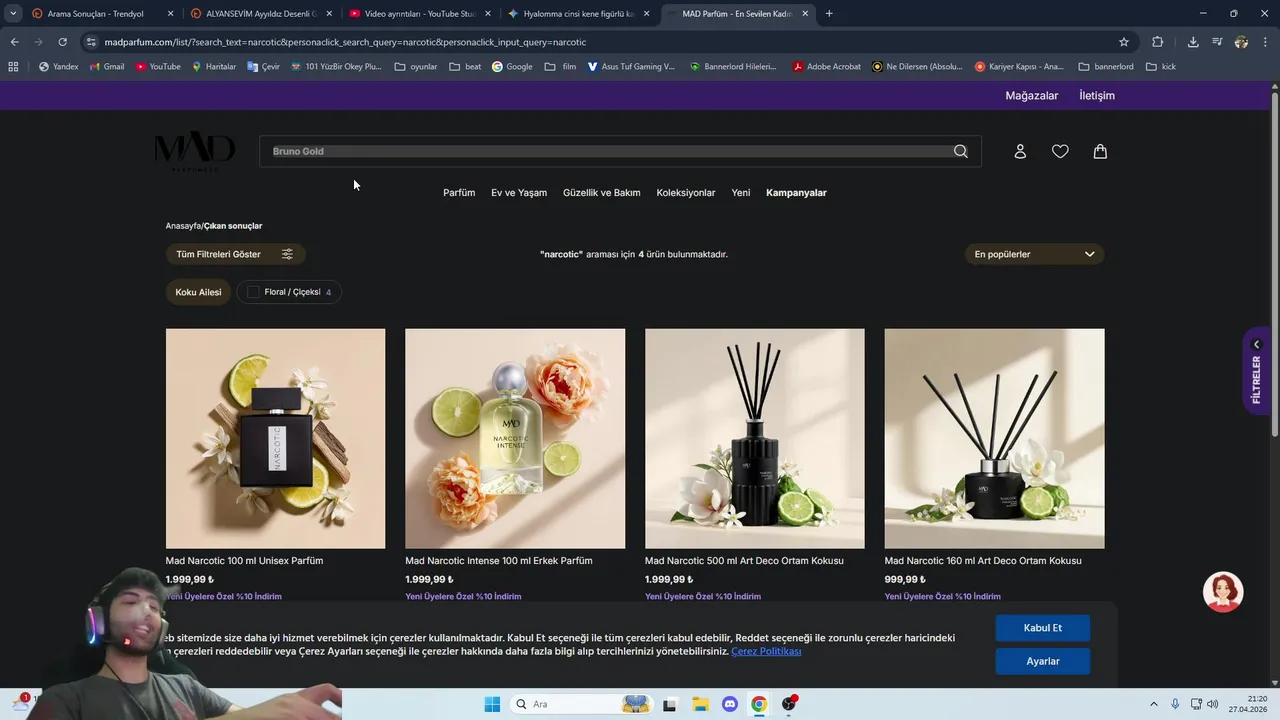Open cookie Ayarlar button
Image resolution: width=1280 pixels, height=720 pixels.
pyautogui.click(x=1042, y=661)
